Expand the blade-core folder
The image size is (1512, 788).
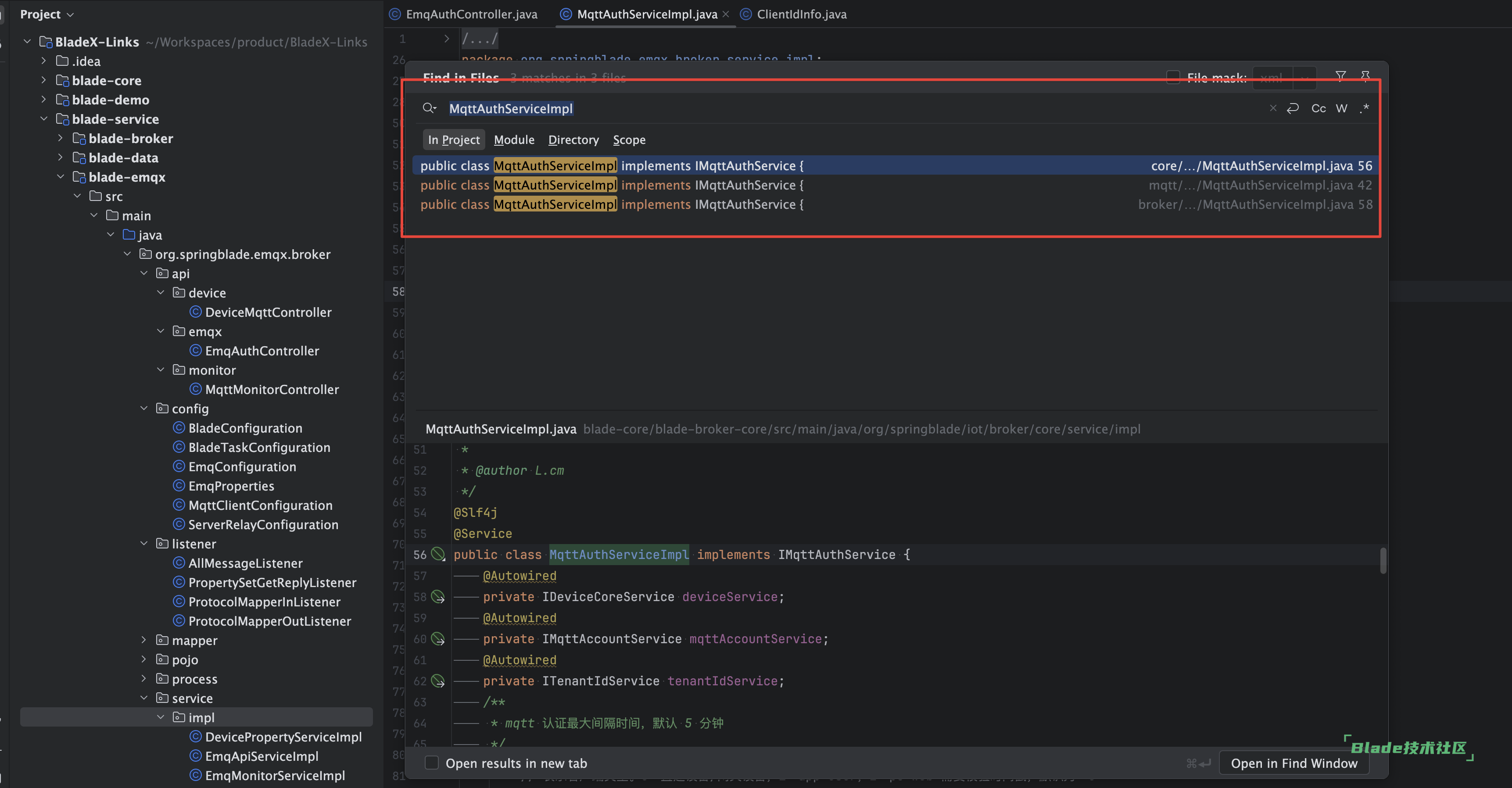coord(43,80)
